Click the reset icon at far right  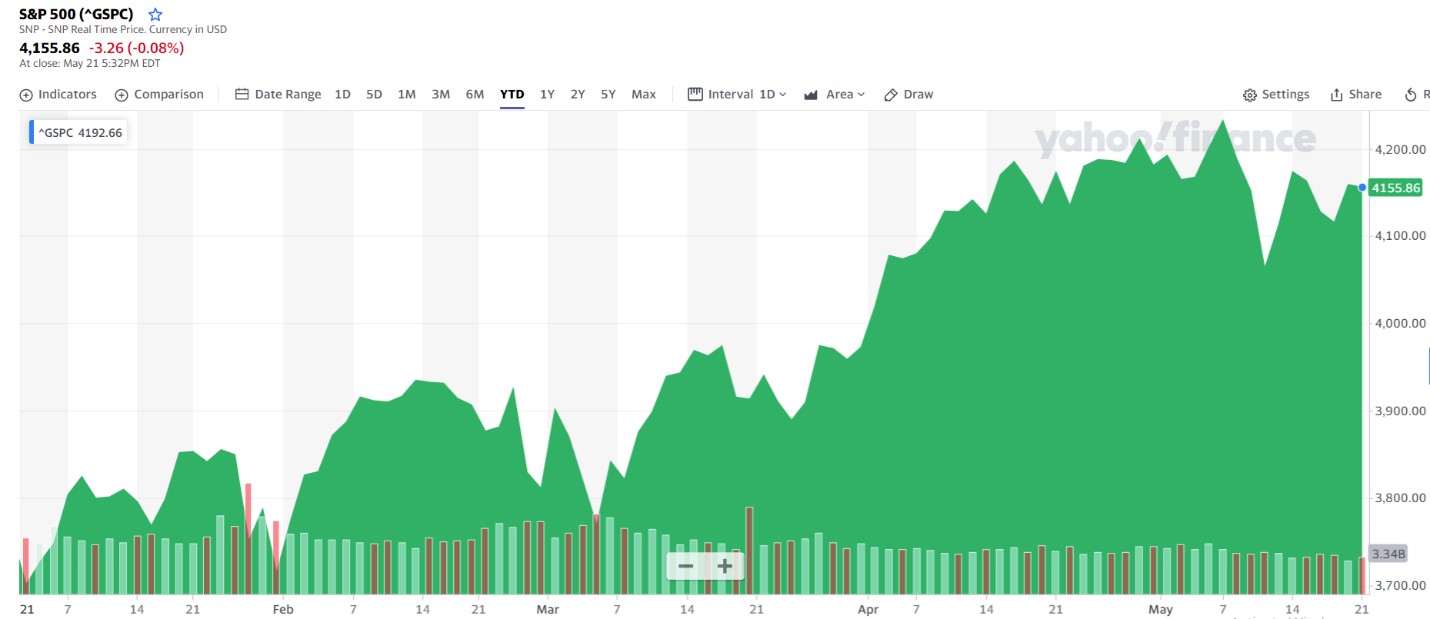1411,95
